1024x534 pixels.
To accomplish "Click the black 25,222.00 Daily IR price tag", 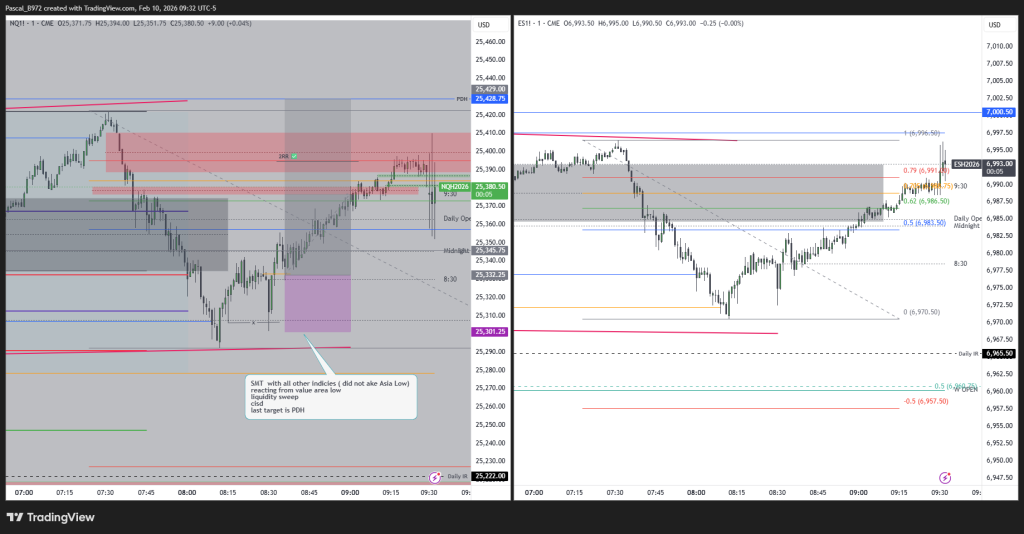I will [x=491, y=476].
